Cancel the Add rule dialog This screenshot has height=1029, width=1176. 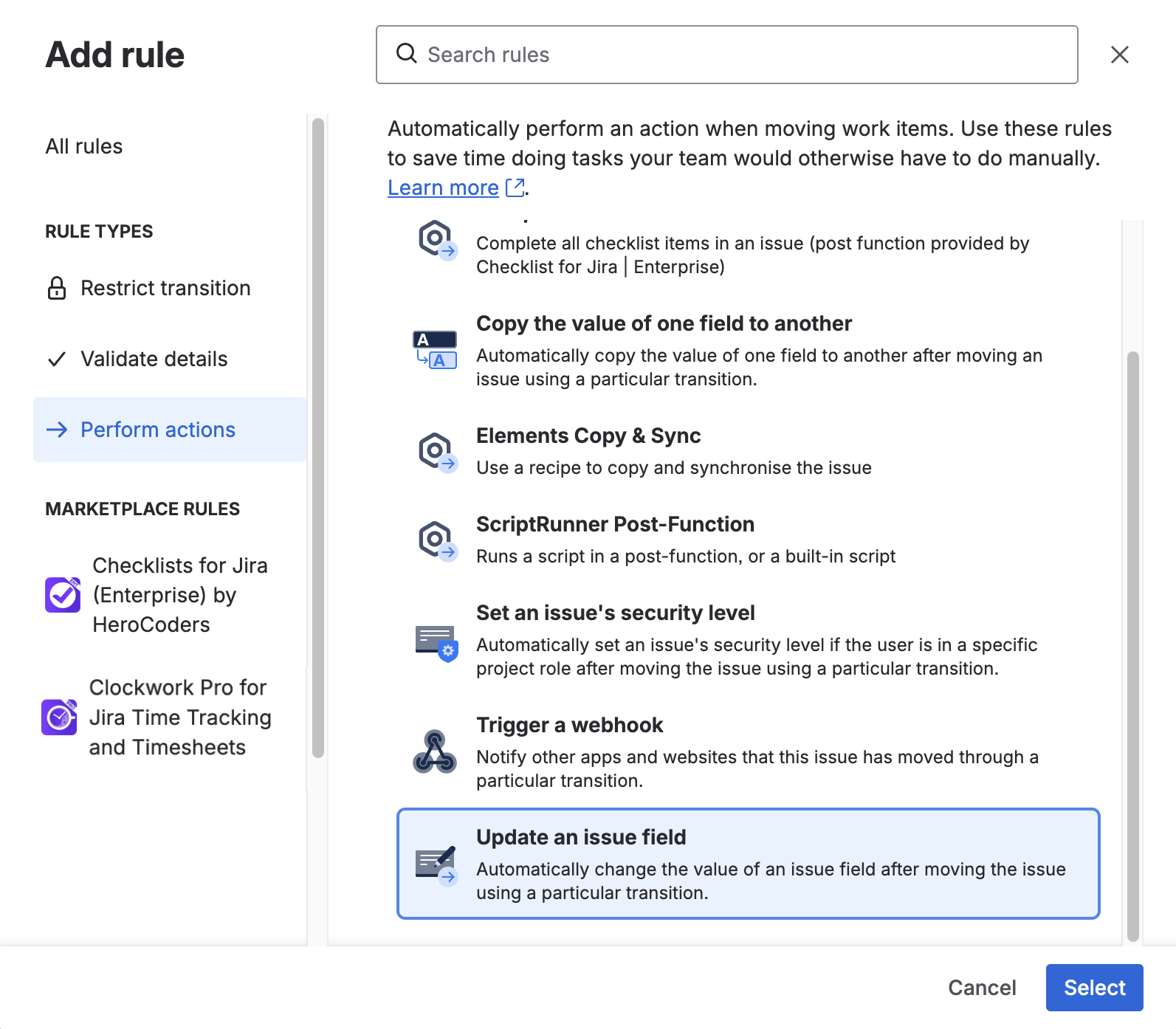(x=981, y=988)
